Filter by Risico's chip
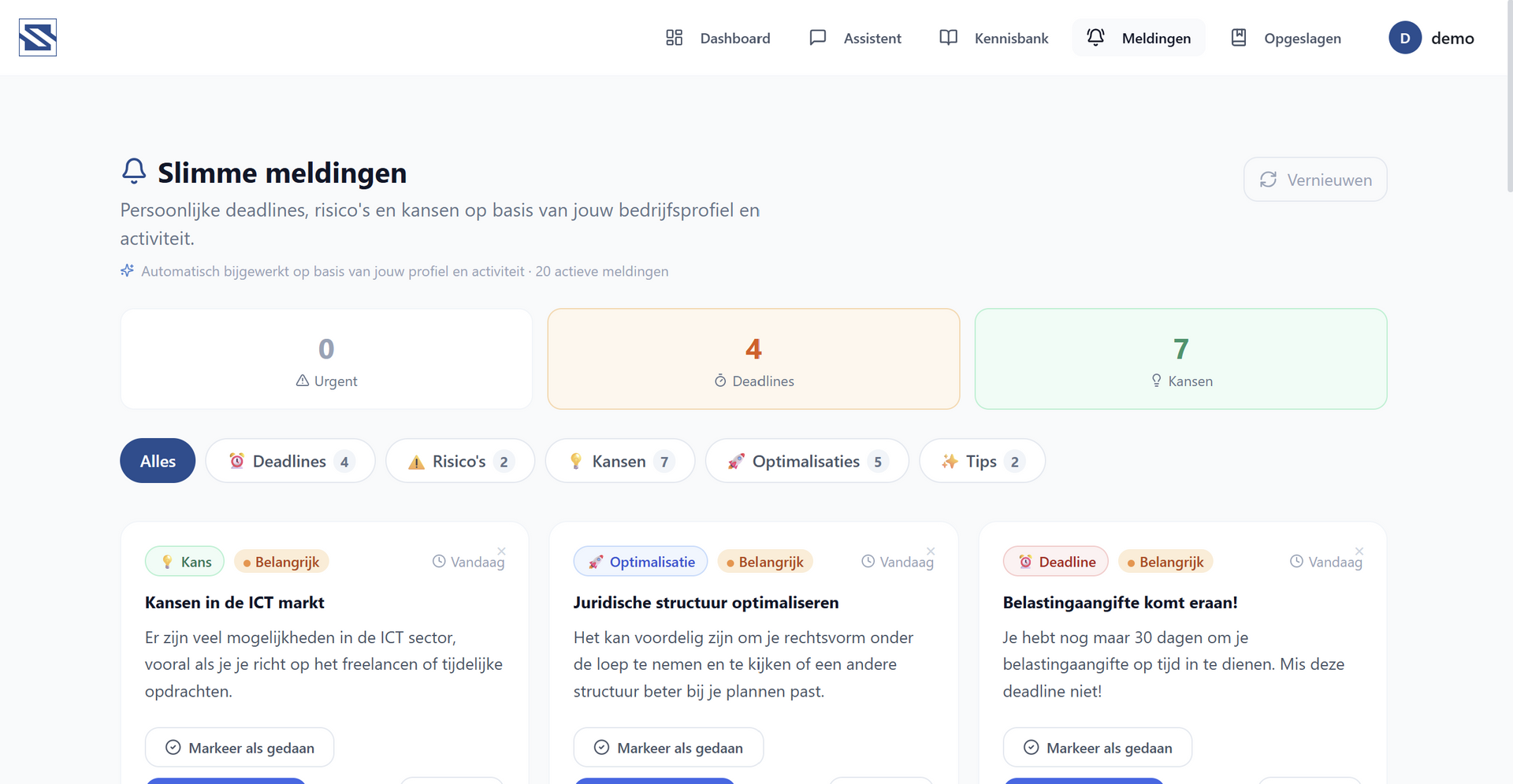This screenshot has width=1513, height=784. point(460,461)
